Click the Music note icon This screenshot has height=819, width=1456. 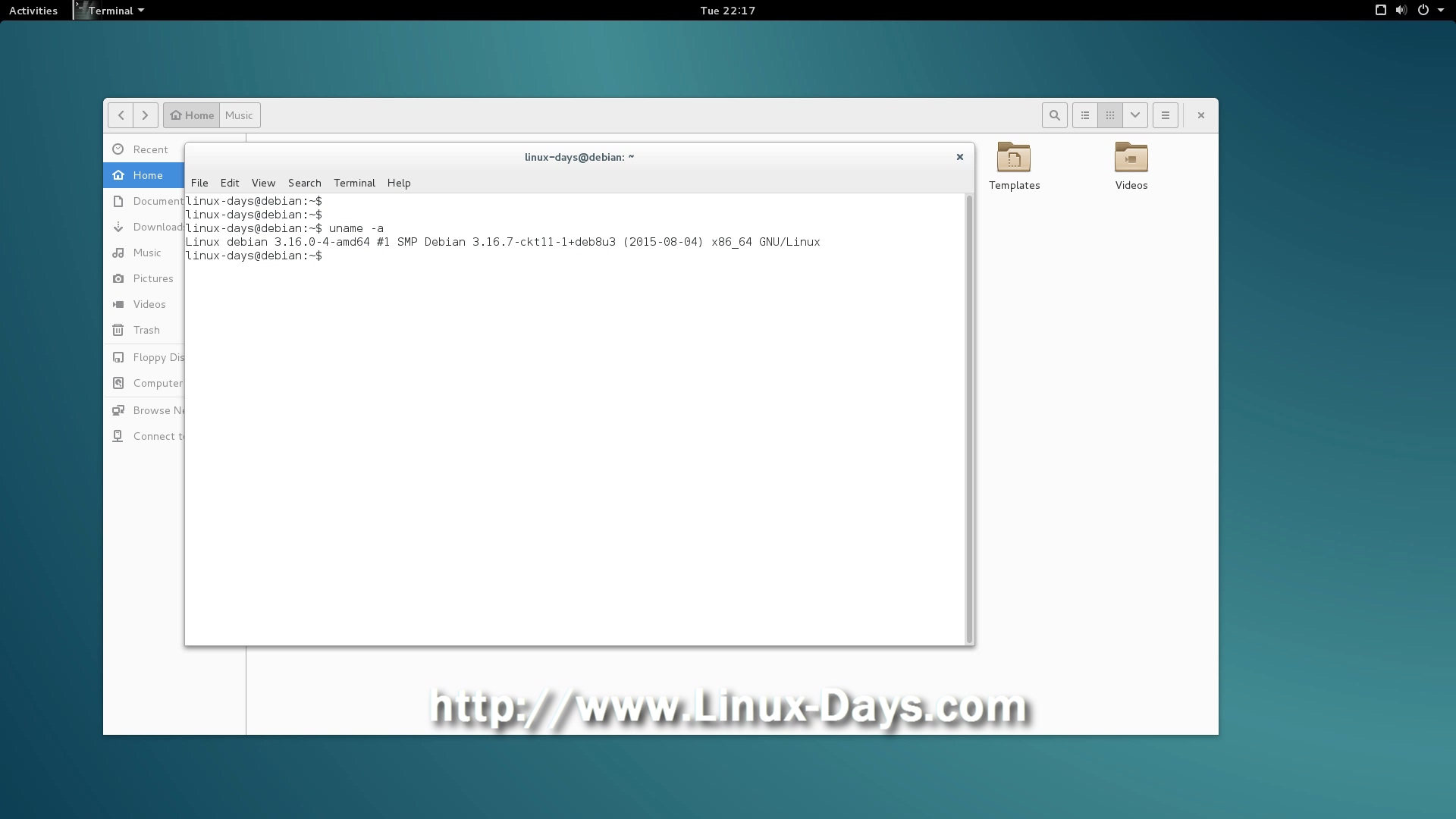tap(118, 253)
